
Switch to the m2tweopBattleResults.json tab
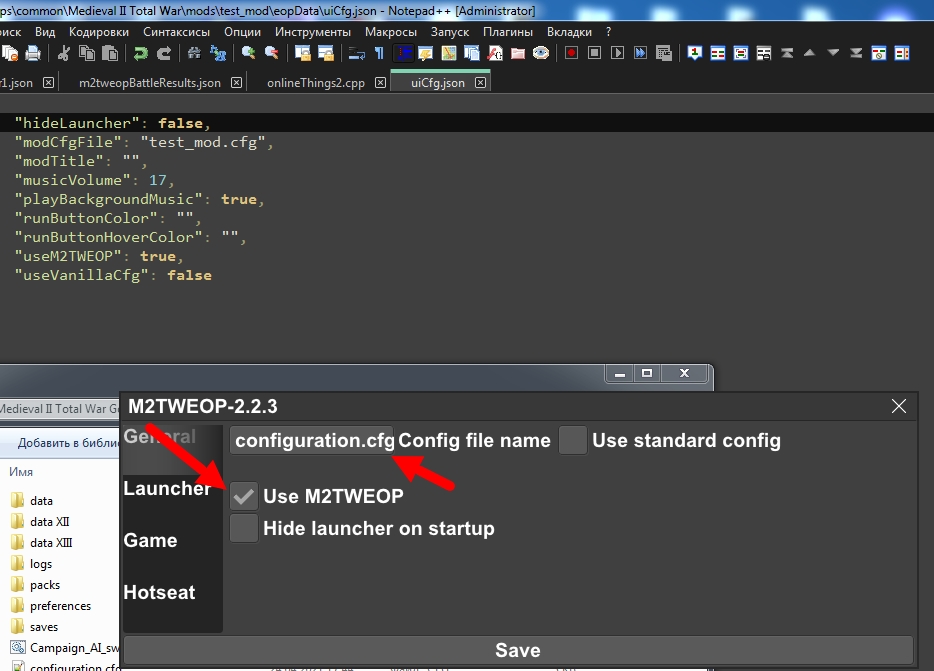click(x=150, y=83)
